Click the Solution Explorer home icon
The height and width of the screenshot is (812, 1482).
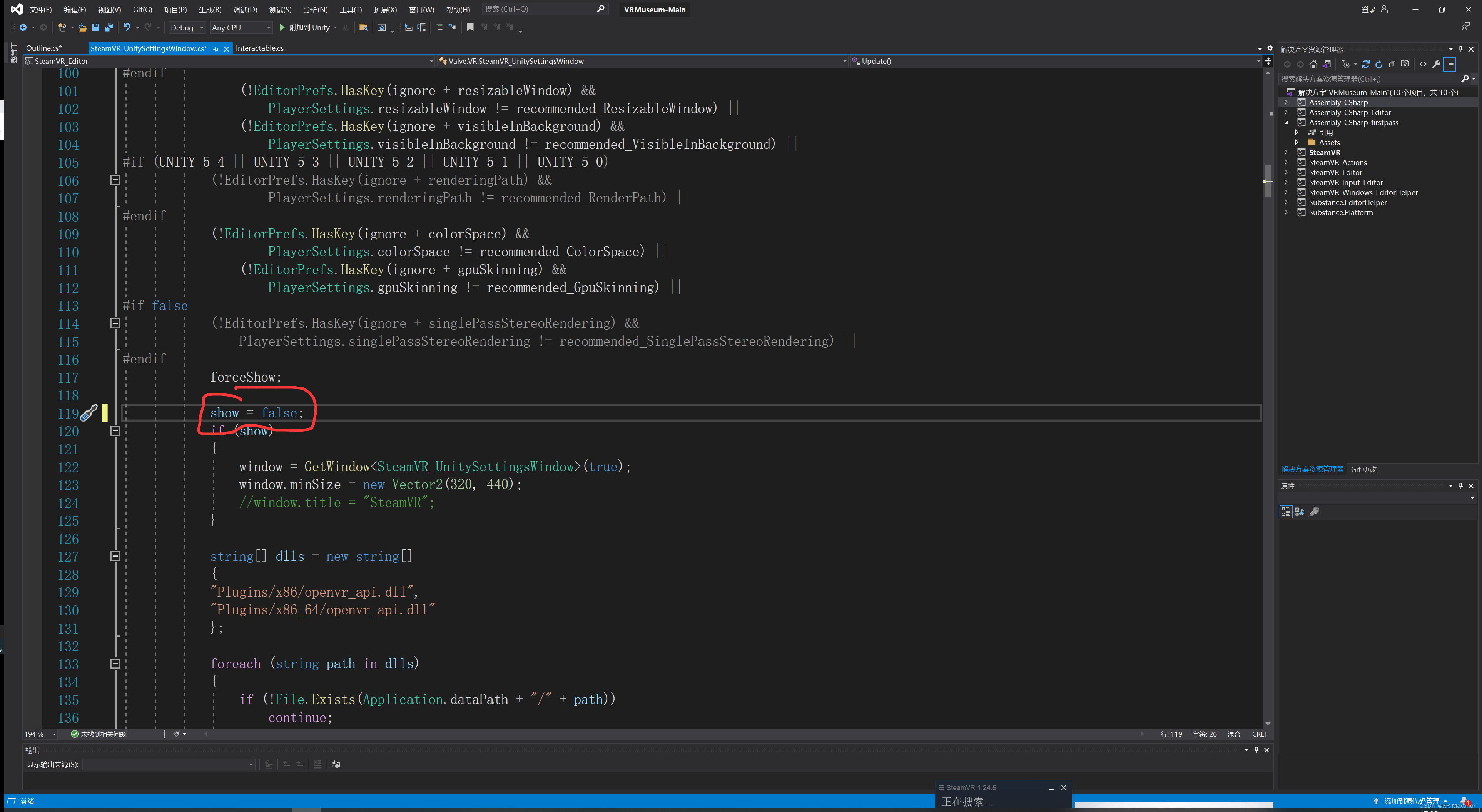click(x=1313, y=64)
